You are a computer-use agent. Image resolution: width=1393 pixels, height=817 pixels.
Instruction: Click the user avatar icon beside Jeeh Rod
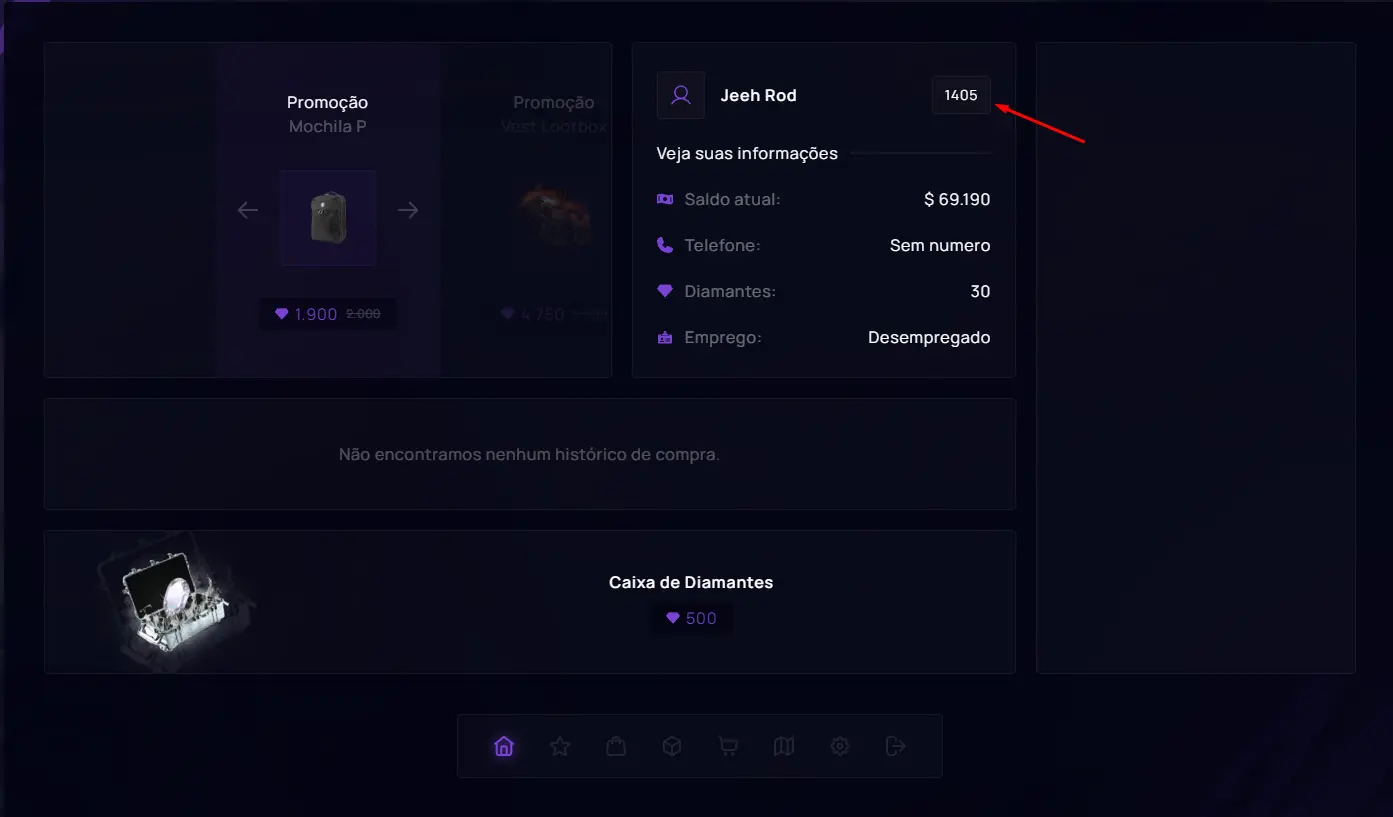[681, 96]
